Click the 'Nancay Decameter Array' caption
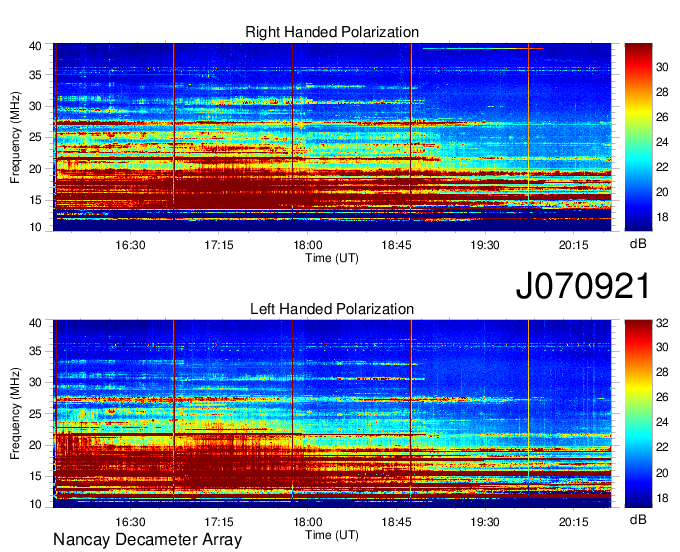The image size is (680, 552). (x=147, y=540)
